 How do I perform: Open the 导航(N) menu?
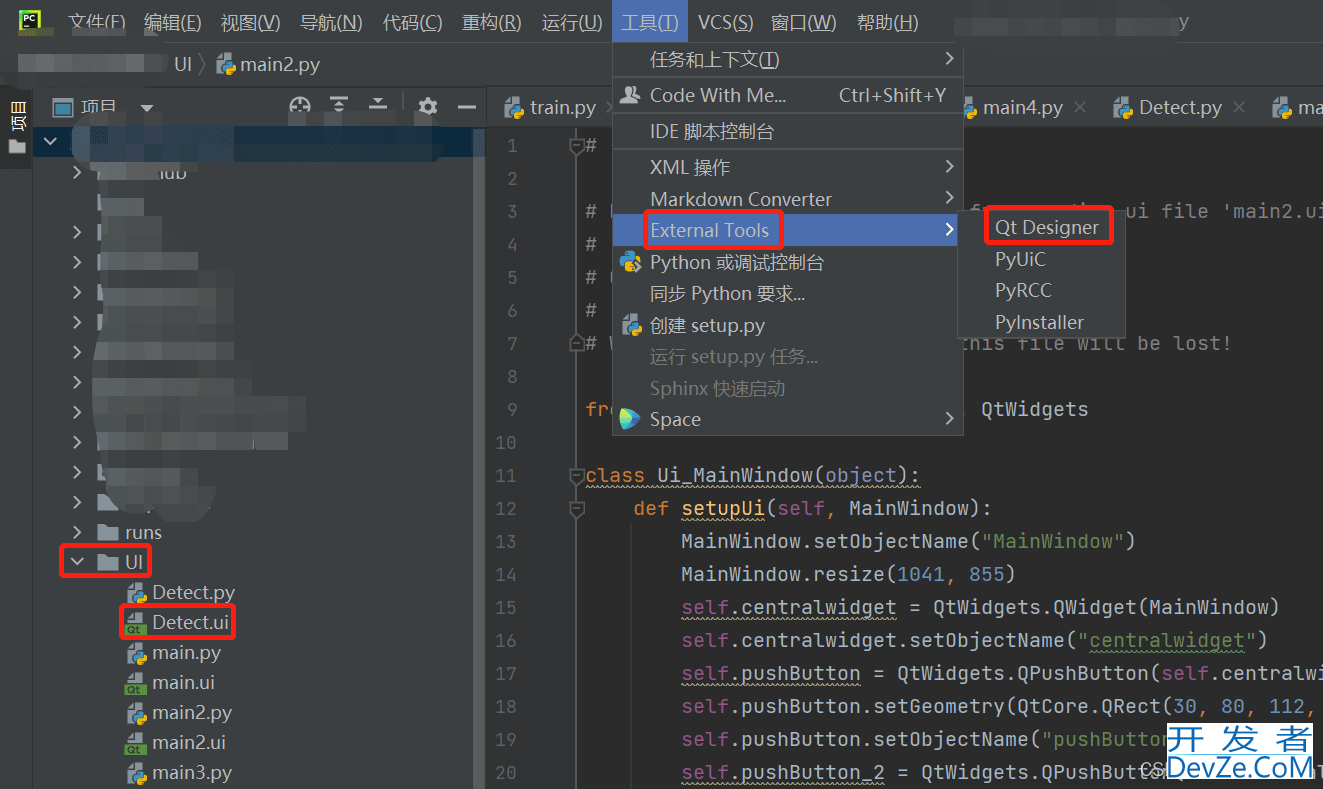coord(331,22)
